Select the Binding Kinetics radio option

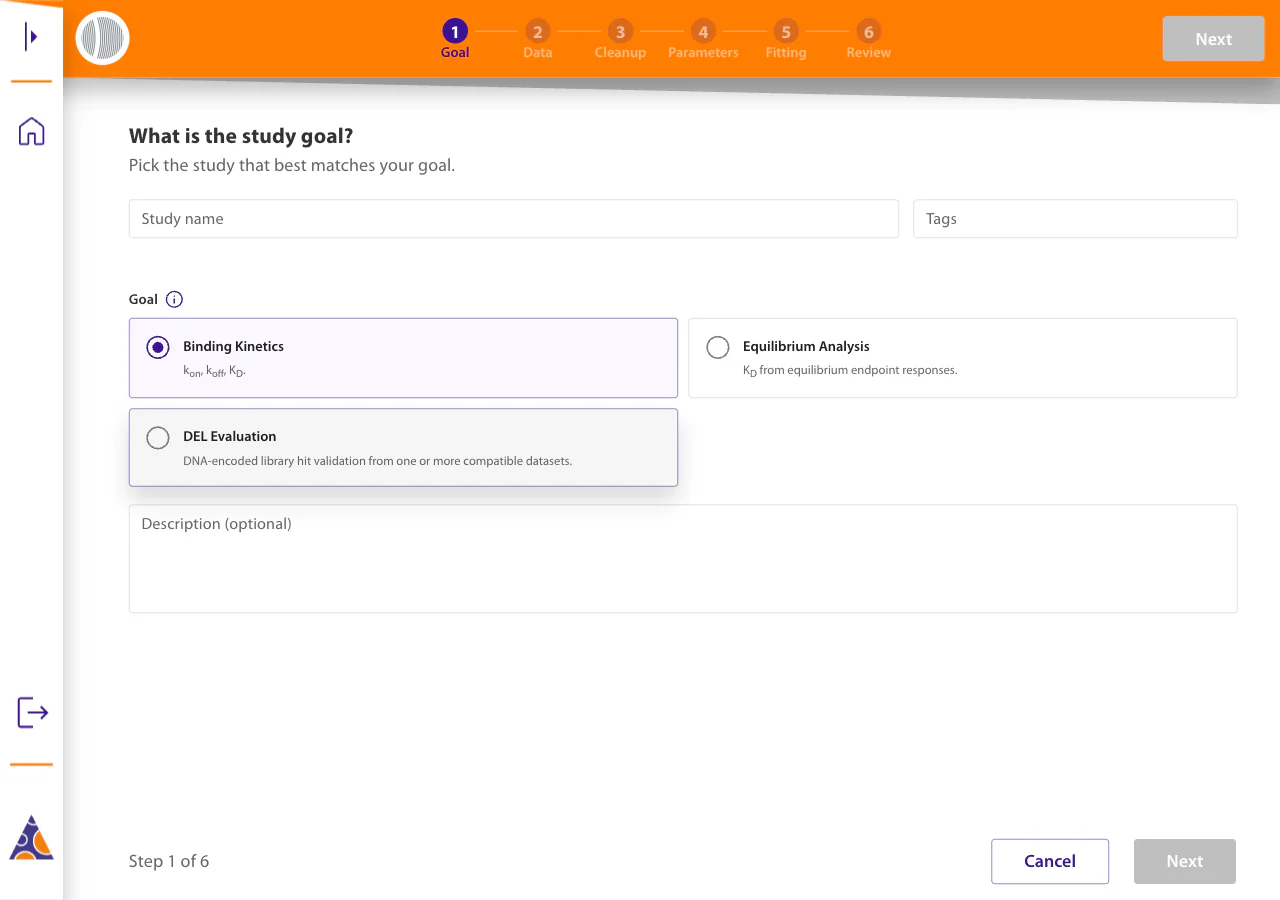(158, 347)
